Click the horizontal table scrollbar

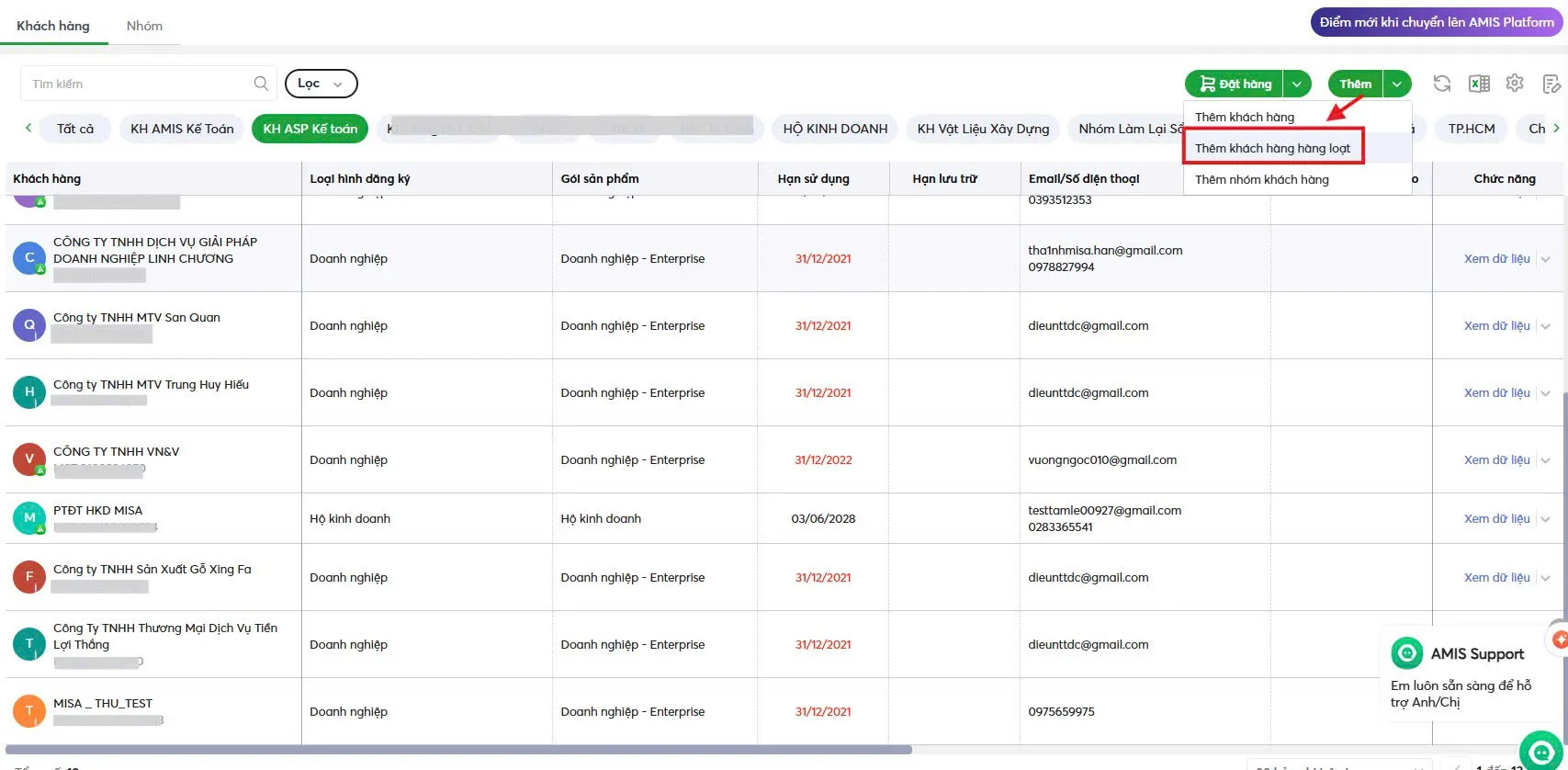tap(458, 750)
